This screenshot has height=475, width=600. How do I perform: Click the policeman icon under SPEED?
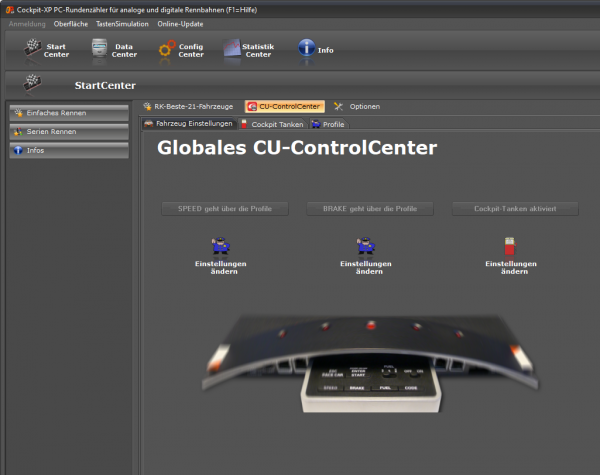coord(221,245)
